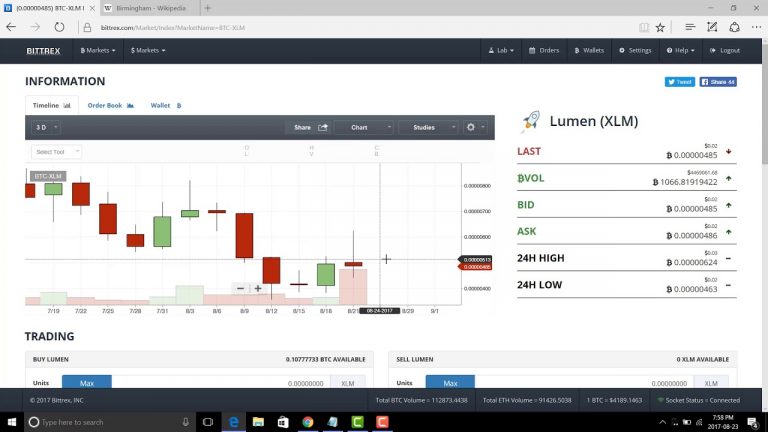This screenshot has height=432, width=768.
Task: Open the chart settings gear menu
Action: (475, 127)
